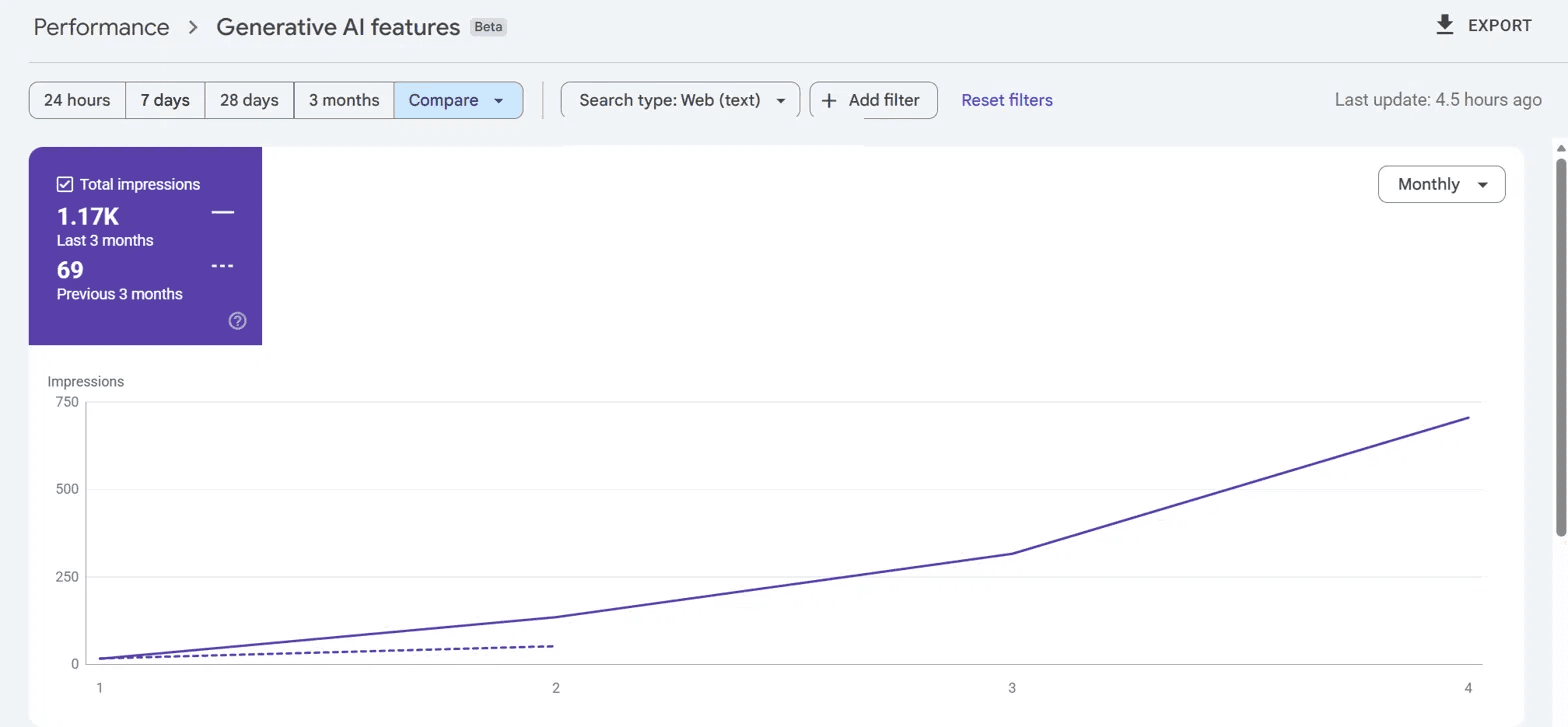Click the scrollbar up arrow

[x=1561, y=148]
